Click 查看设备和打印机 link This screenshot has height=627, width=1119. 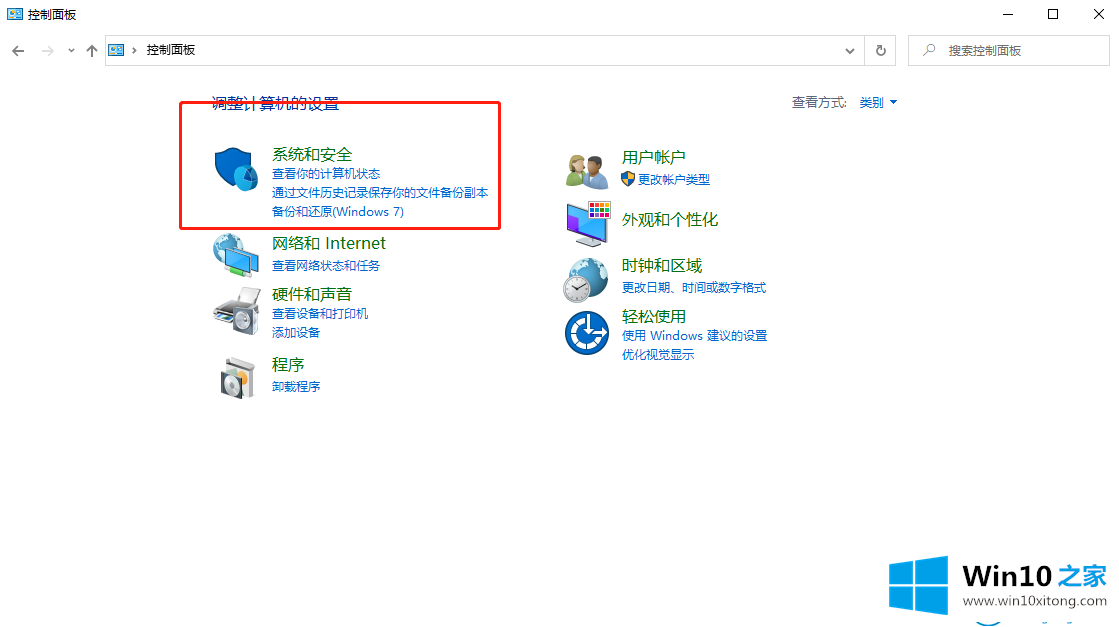point(320,313)
